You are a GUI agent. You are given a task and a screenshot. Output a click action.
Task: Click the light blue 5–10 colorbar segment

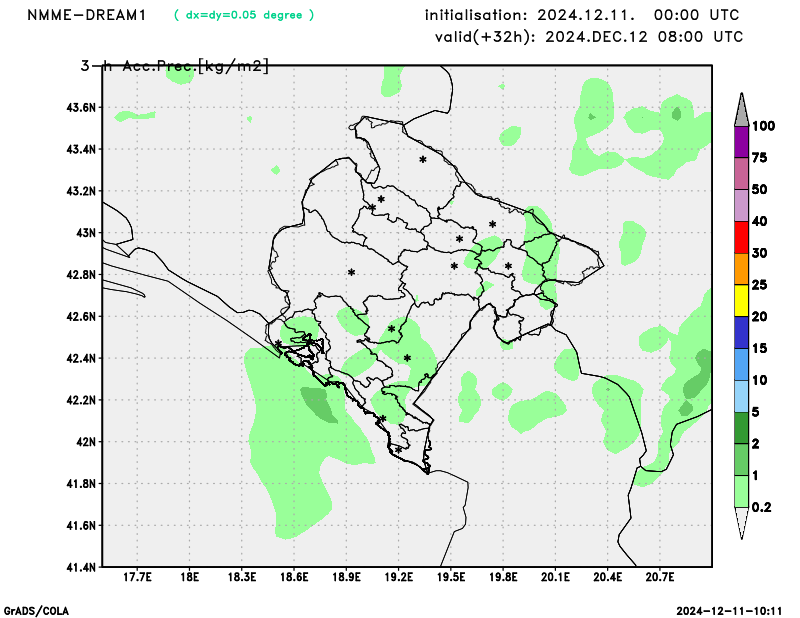coord(741,396)
